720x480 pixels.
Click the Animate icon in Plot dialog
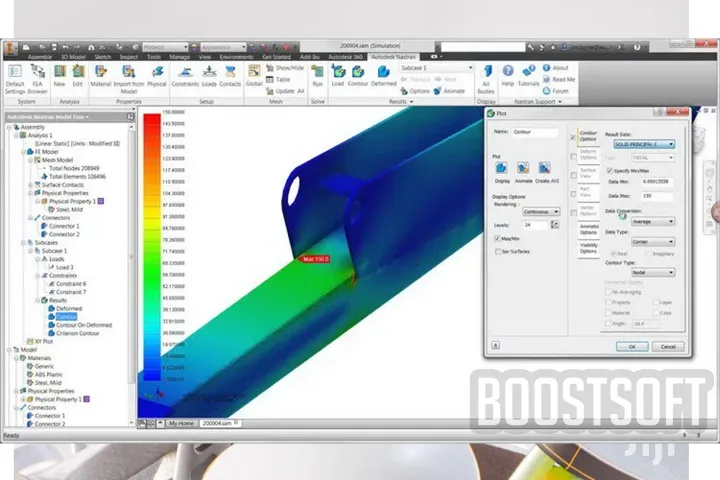click(523, 173)
